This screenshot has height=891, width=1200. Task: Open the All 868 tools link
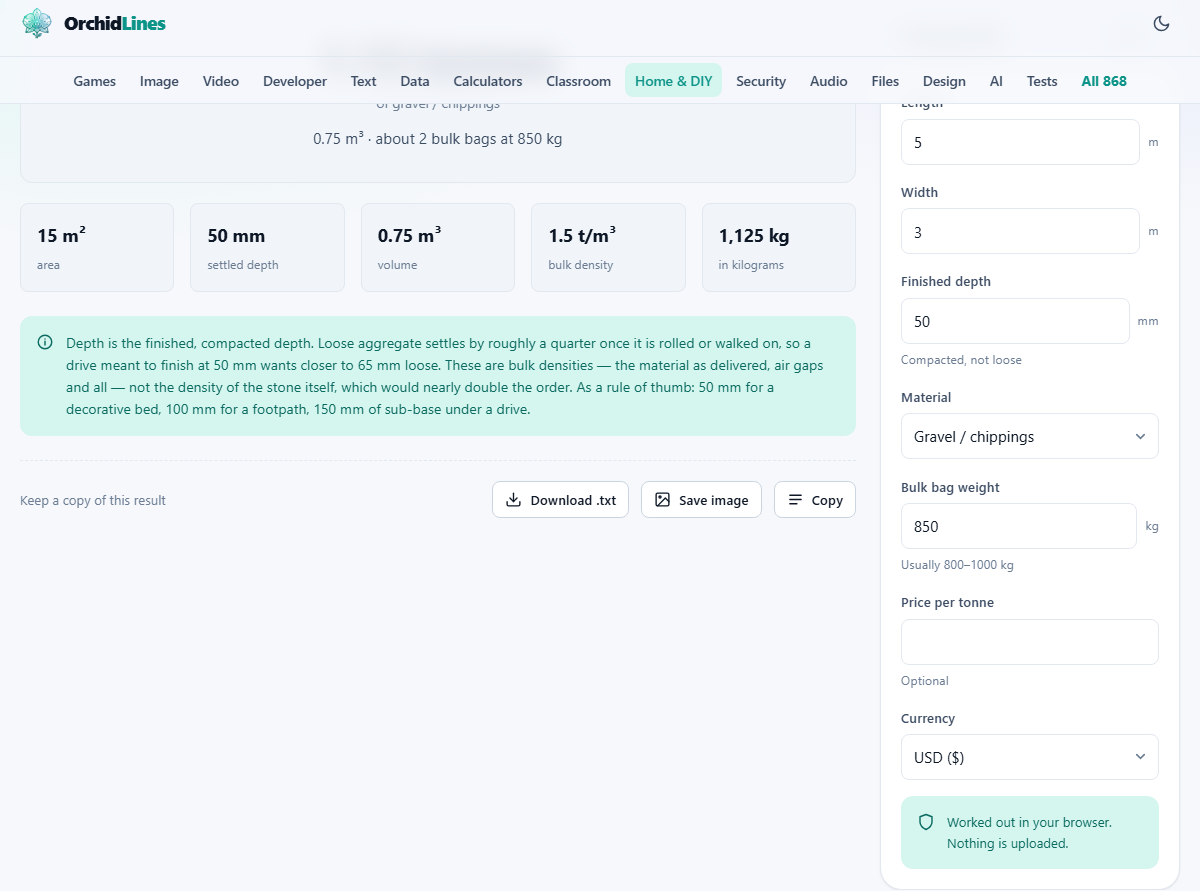1104,81
